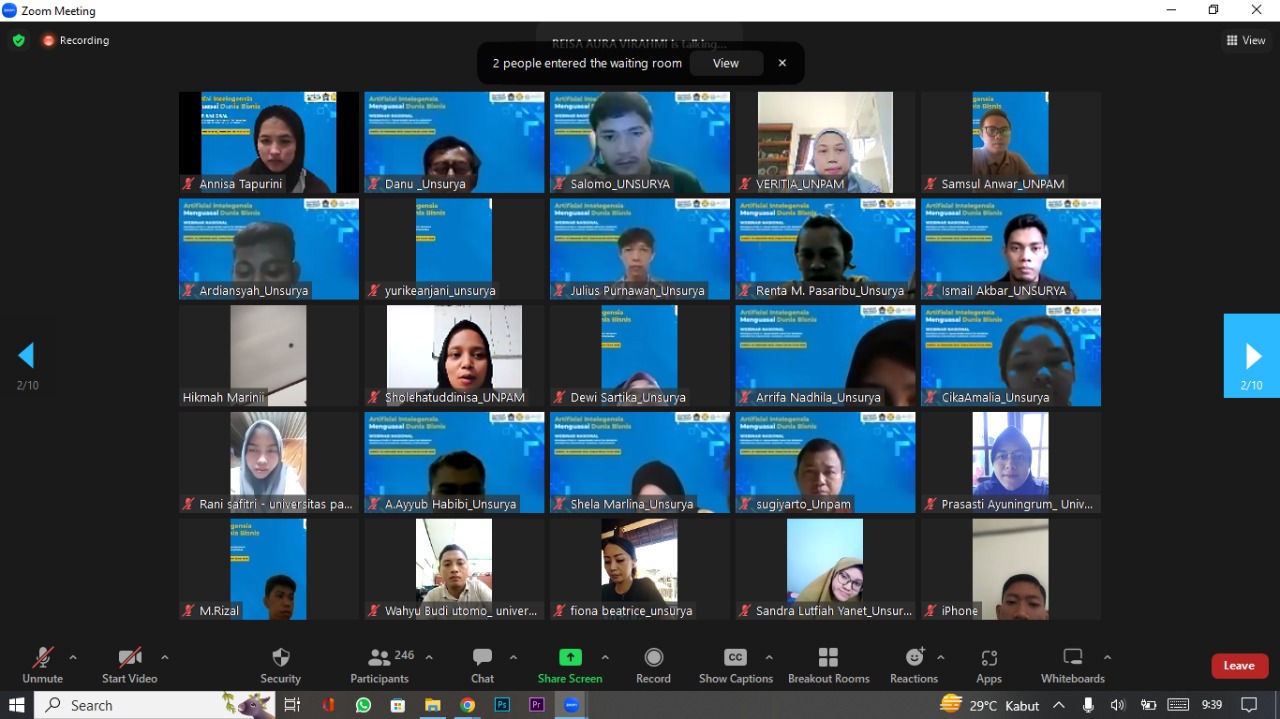Screen dimensions: 1280x719
Task: Select Danu _Unsurya video tile
Action: click(x=454, y=142)
